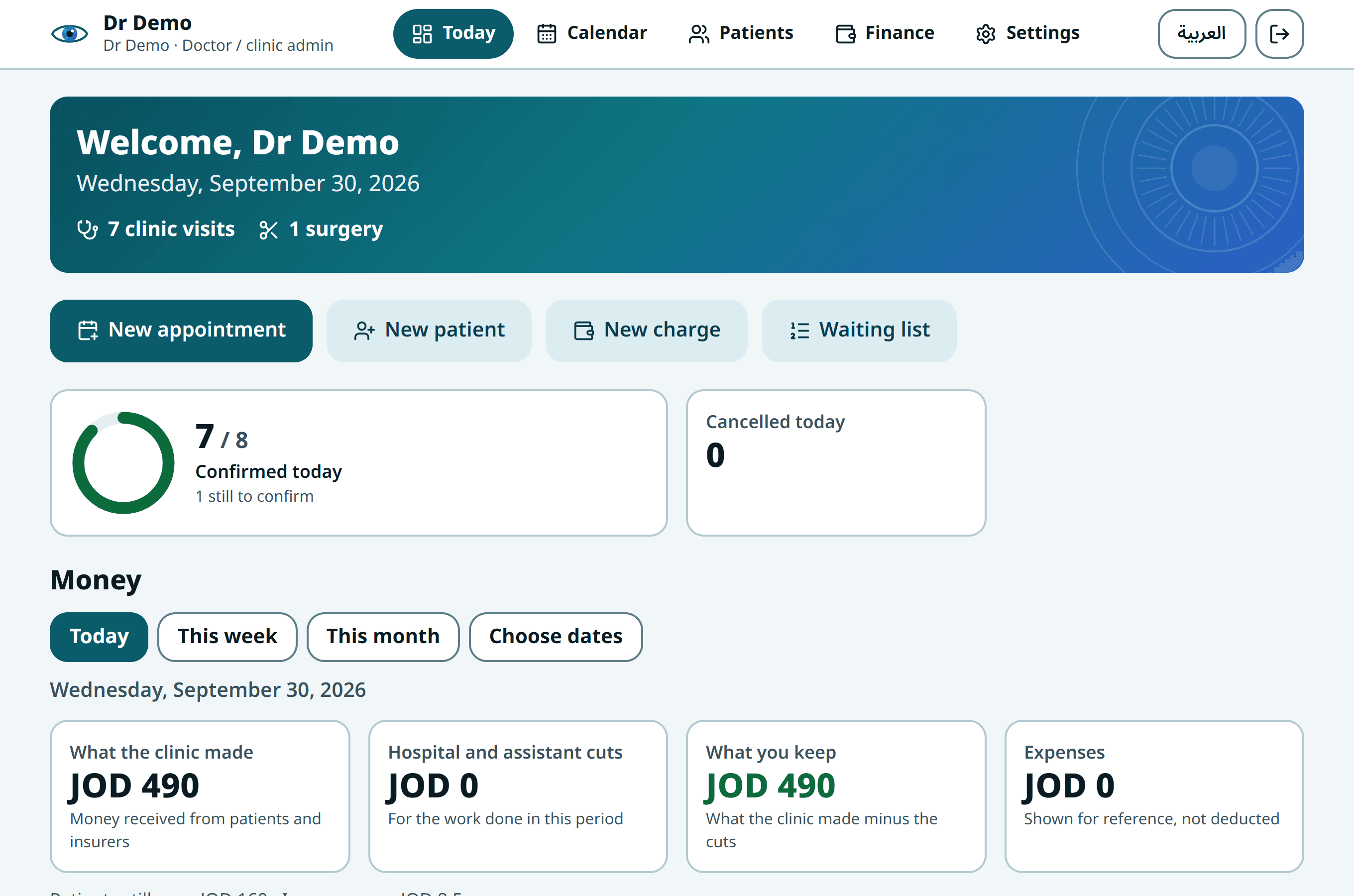The width and height of the screenshot is (1354, 896).
Task: Open the Today dashboard tab
Action: pos(453,33)
